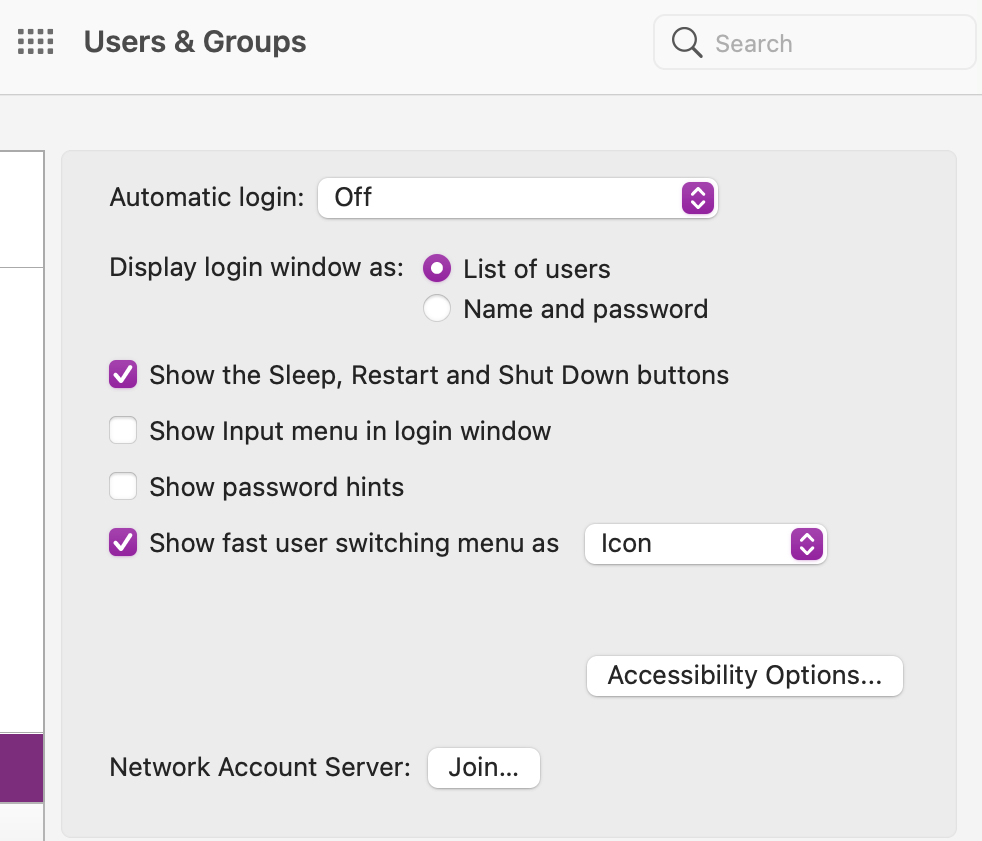Uncheck Show the Sleep, Restart and Shut Down buttons
This screenshot has width=982, height=841.
tap(123, 376)
